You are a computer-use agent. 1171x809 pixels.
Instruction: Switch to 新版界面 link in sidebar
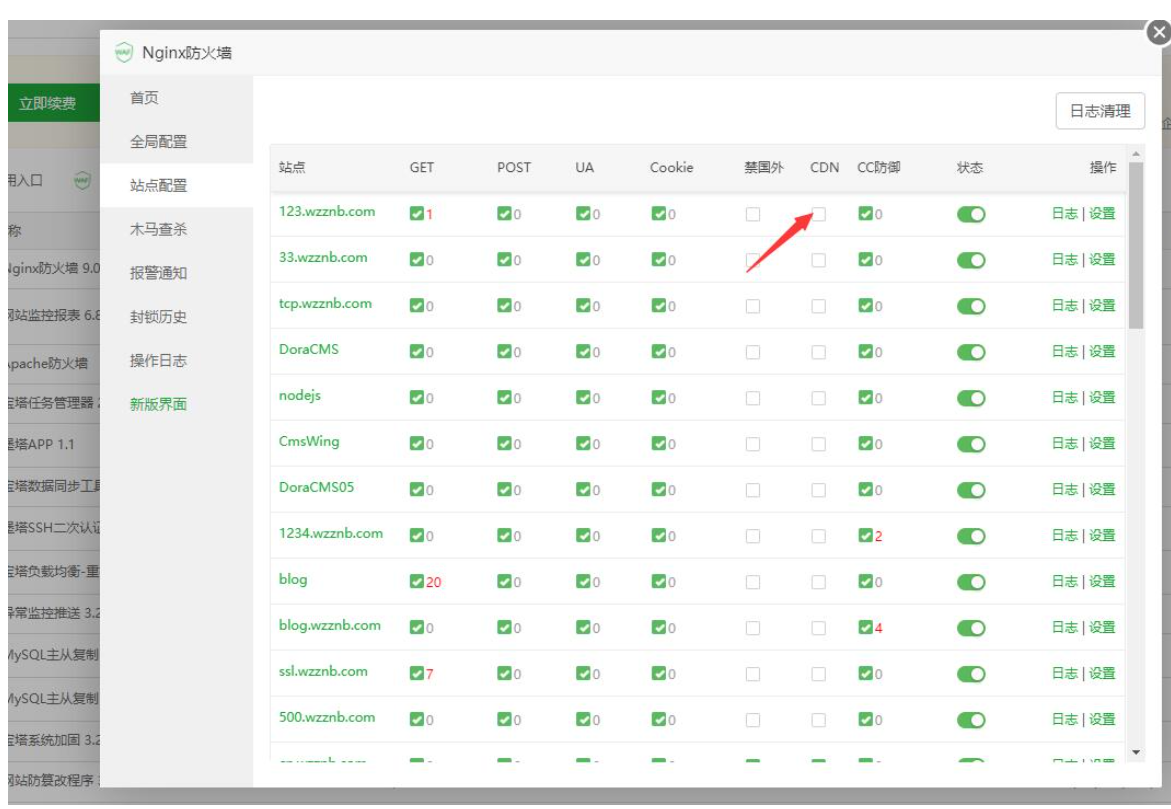[x=158, y=405]
